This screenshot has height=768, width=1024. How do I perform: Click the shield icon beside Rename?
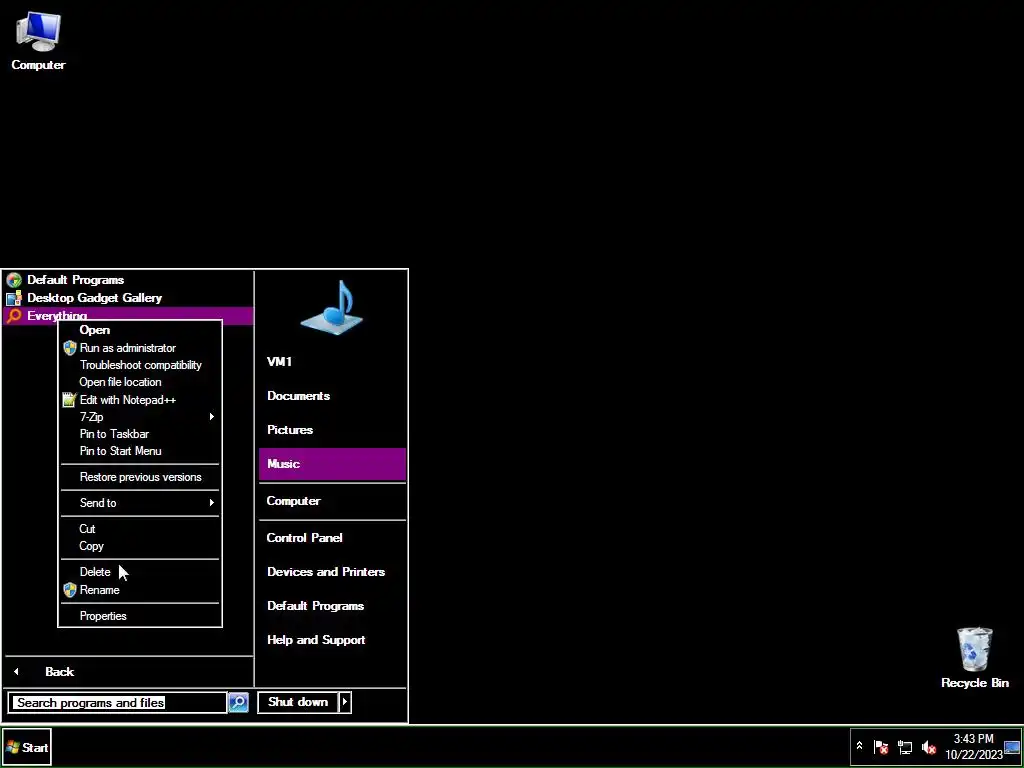tap(70, 590)
